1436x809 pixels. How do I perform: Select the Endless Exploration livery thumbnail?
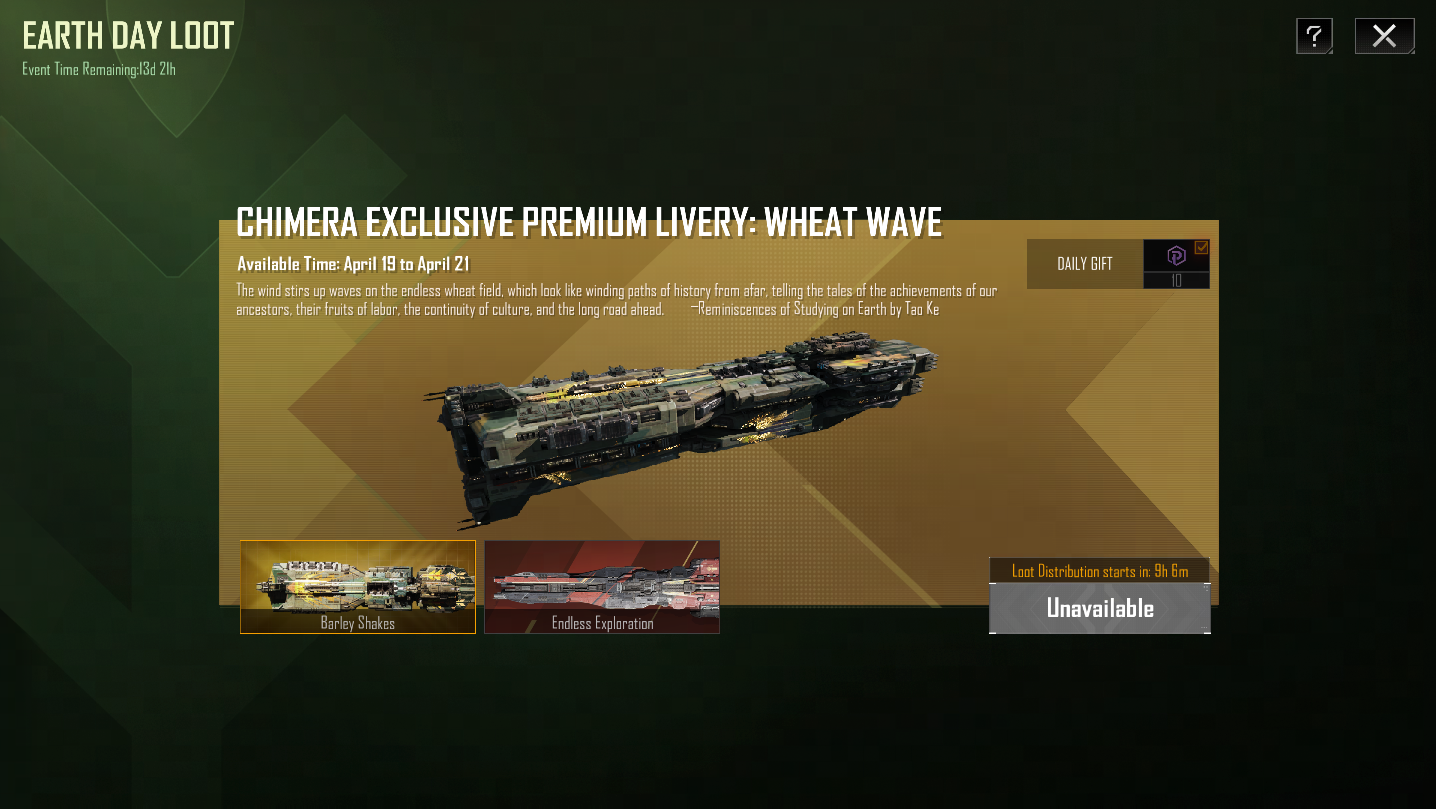pos(602,587)
